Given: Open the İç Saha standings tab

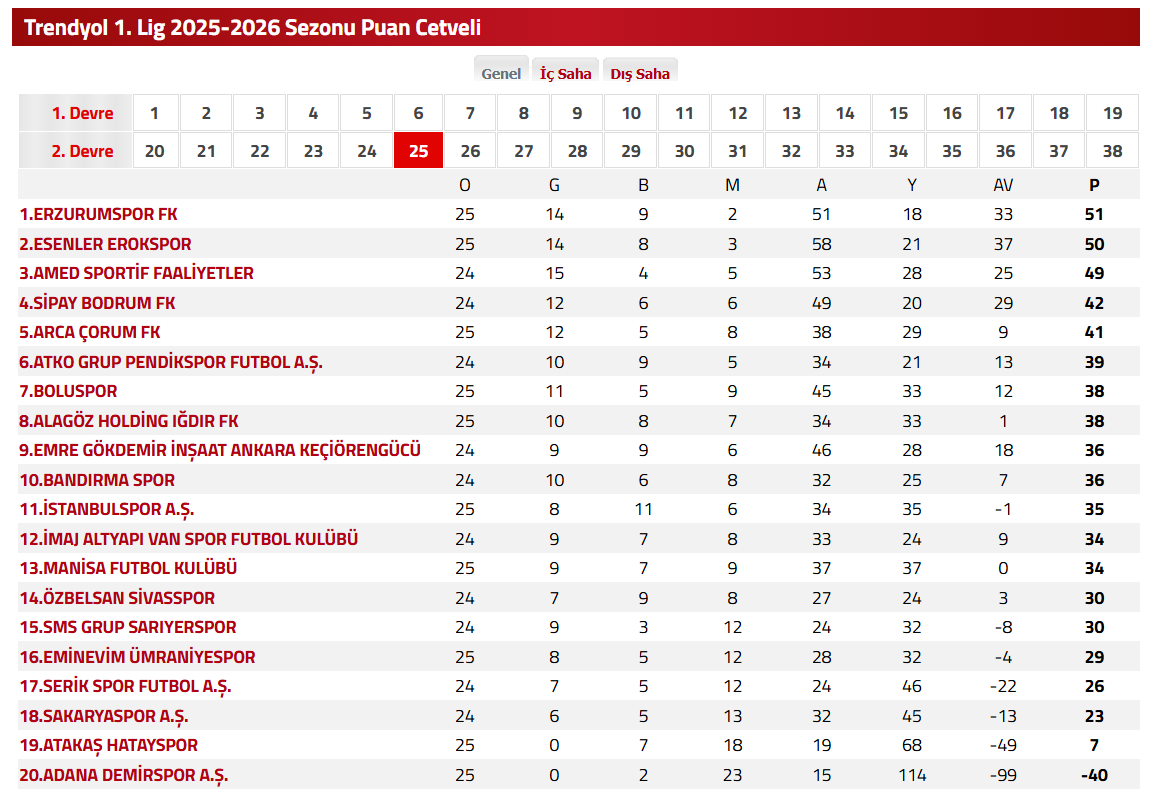Looking at the screenshot, I should [565, 73].
